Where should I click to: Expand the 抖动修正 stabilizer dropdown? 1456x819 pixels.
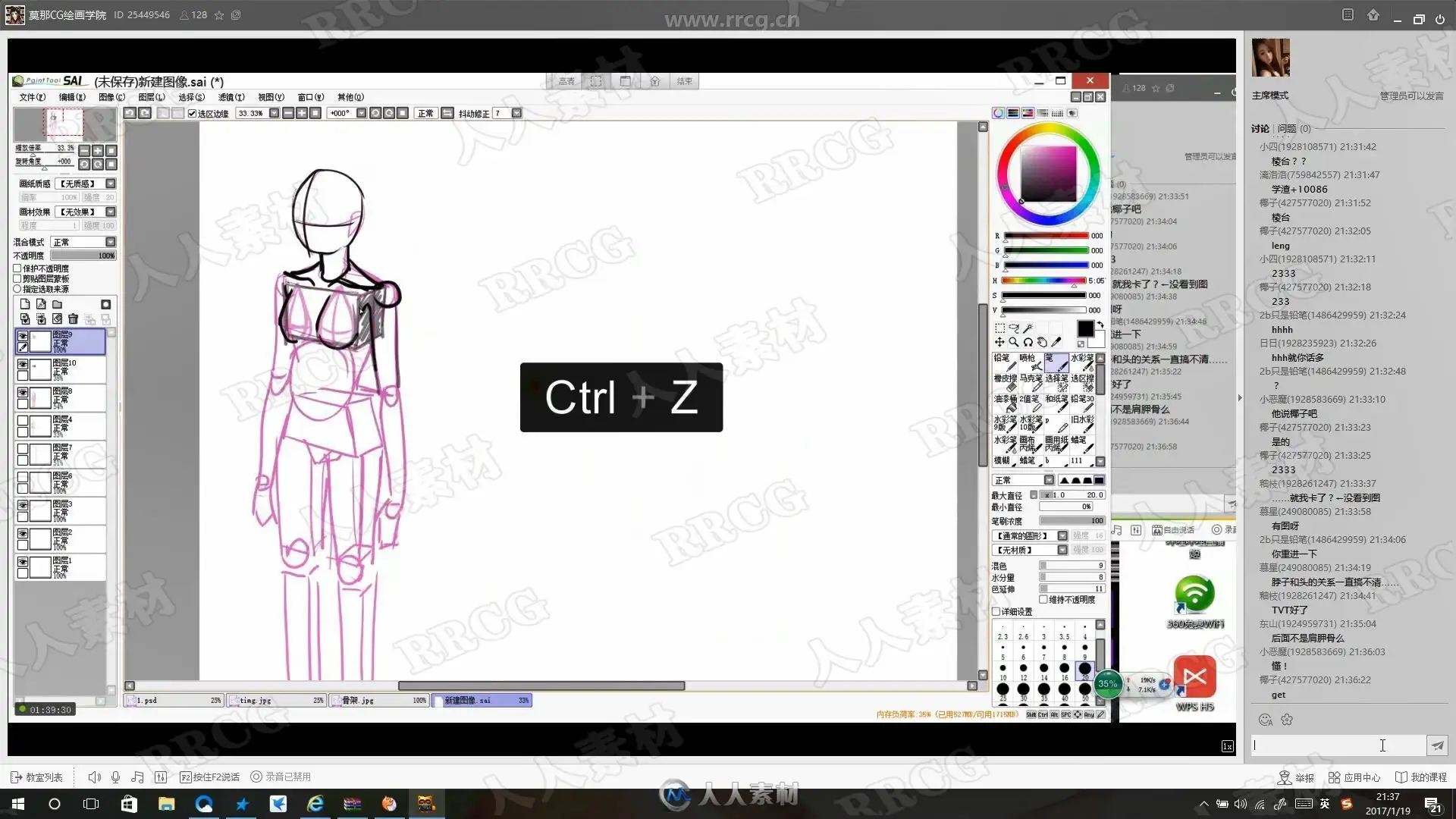click(516, 113)
